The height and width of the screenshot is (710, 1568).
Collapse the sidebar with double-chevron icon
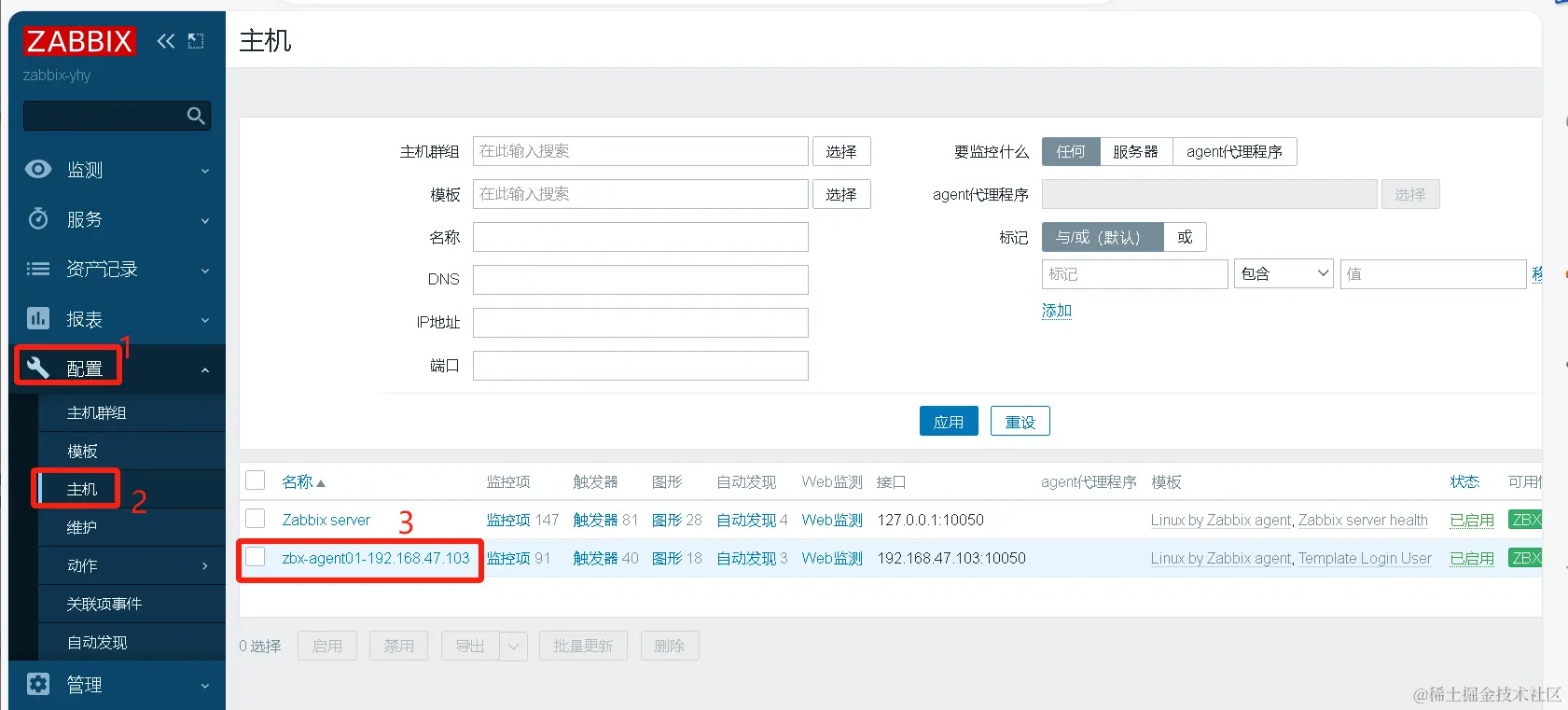tap(166, 40)
